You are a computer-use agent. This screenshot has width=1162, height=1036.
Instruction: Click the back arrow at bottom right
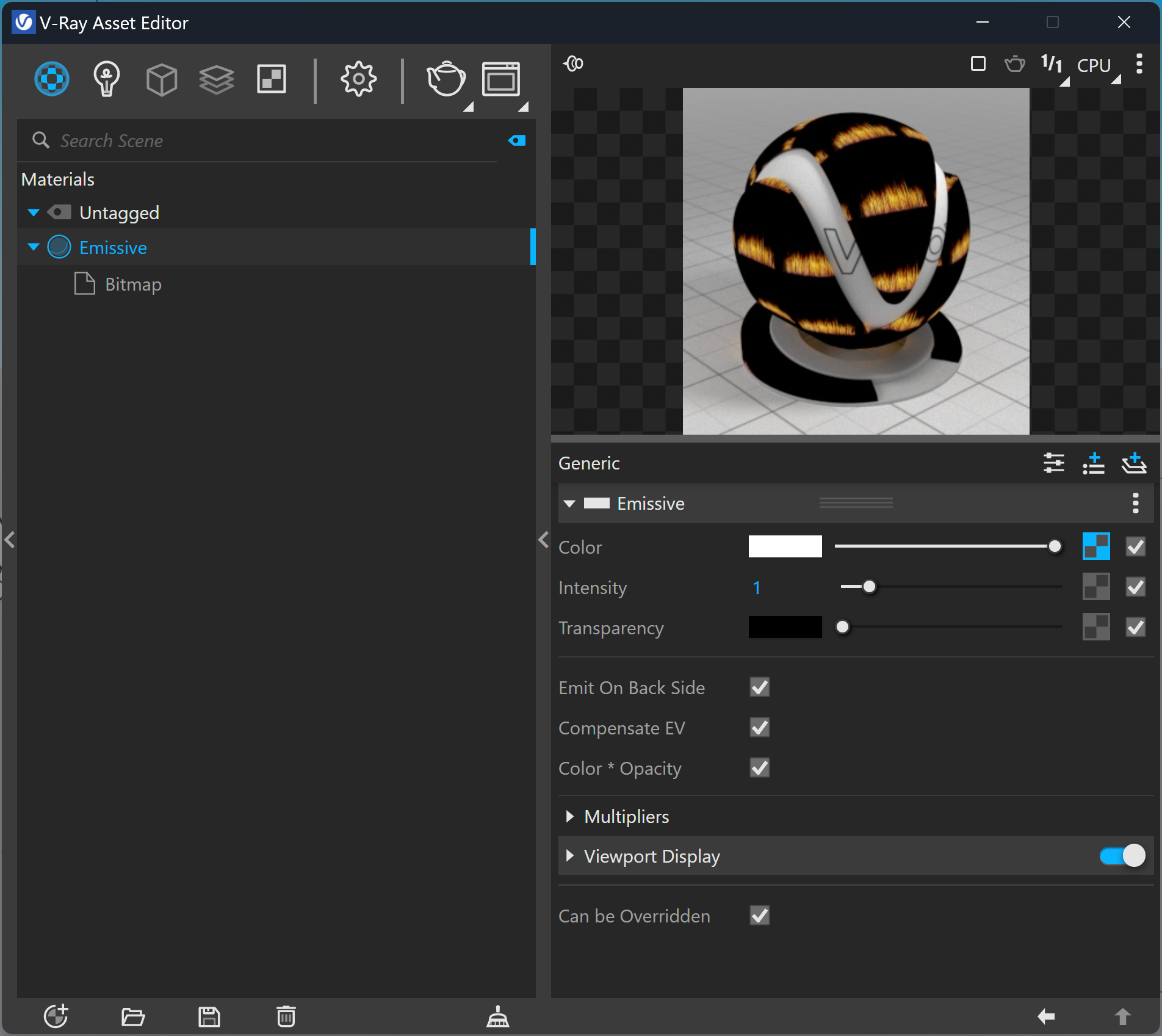click(1046, 1016)
